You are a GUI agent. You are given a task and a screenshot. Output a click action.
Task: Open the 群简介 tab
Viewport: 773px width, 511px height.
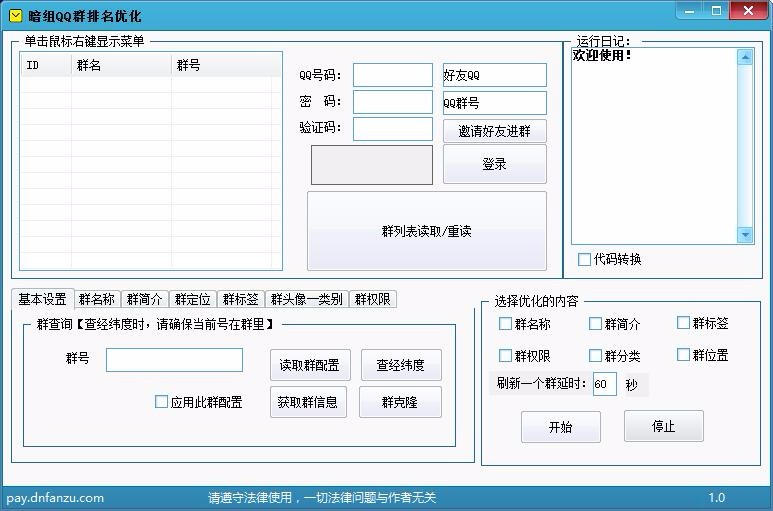pyautogui.click(x=144, y=299)
